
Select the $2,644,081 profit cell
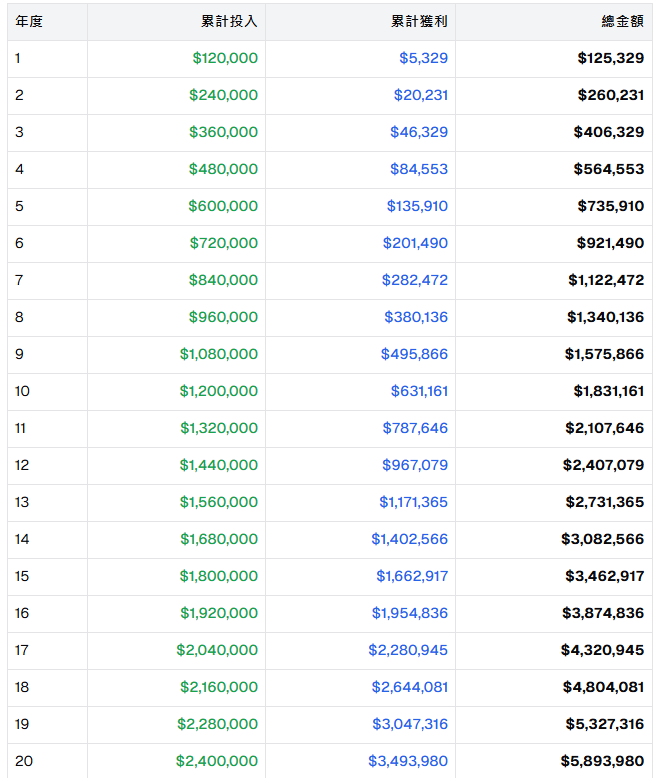tap(410, 687)
